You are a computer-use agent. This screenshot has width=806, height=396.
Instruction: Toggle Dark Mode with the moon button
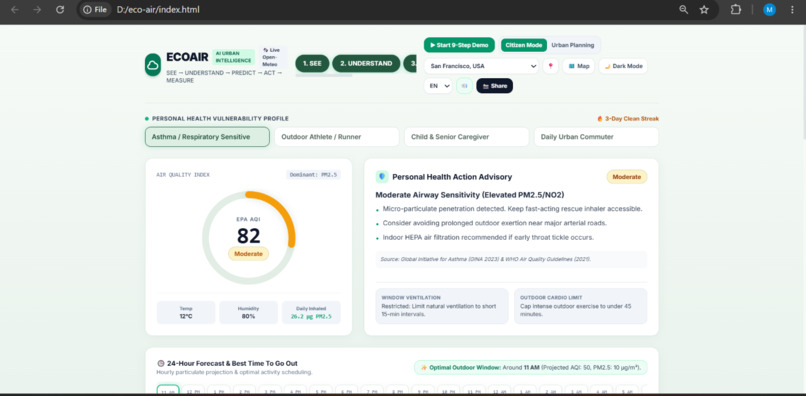pos(623,66)
